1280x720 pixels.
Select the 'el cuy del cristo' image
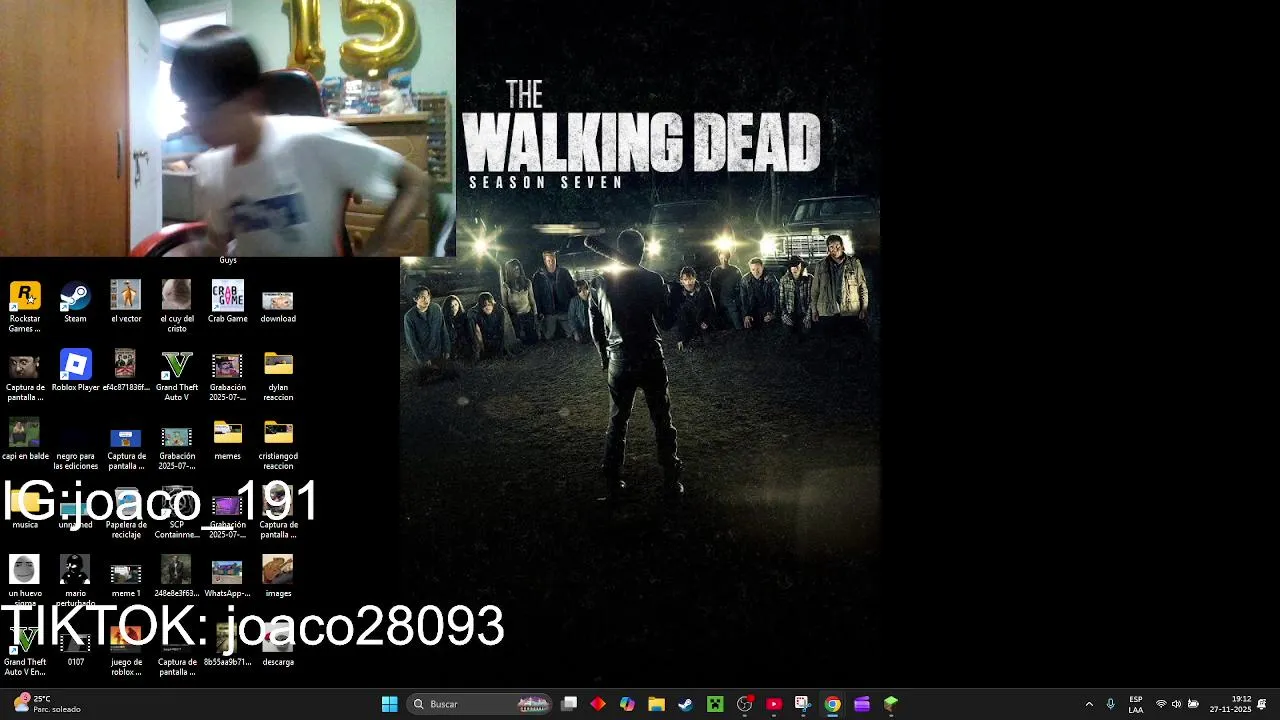[x=177, y=307]
